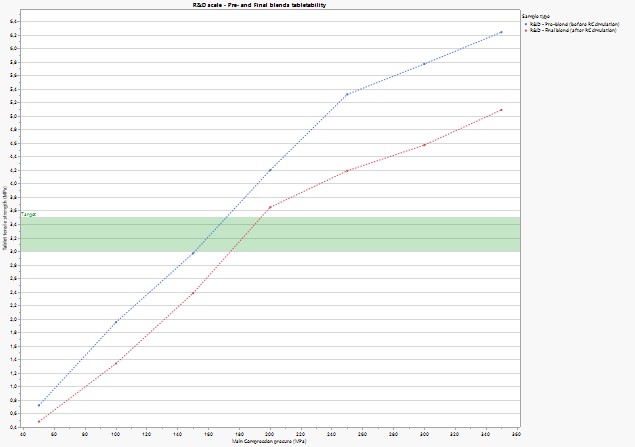The height and width of the screenshot is (447, 635).
Task: Click the chart title 'R&D scale' heading
Action: (273, 5)
